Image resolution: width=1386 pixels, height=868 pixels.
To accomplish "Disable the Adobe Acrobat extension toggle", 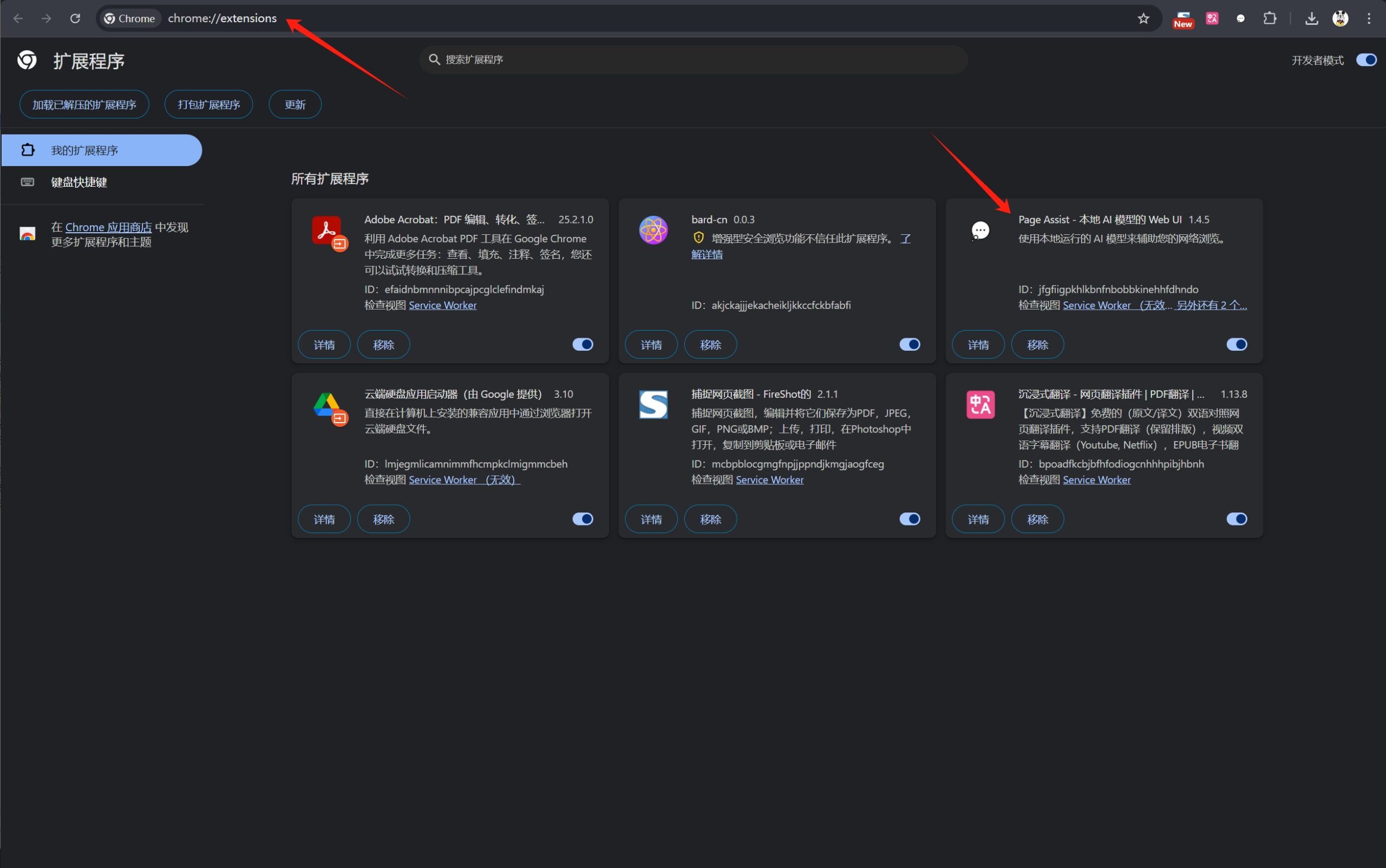I will [583, 344].
